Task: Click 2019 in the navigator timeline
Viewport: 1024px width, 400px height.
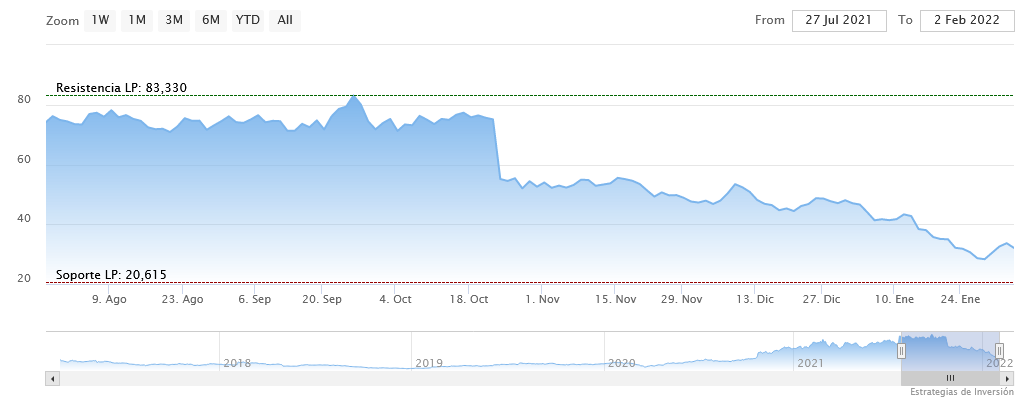Action: pyautogui.click(x=429, y=363)
